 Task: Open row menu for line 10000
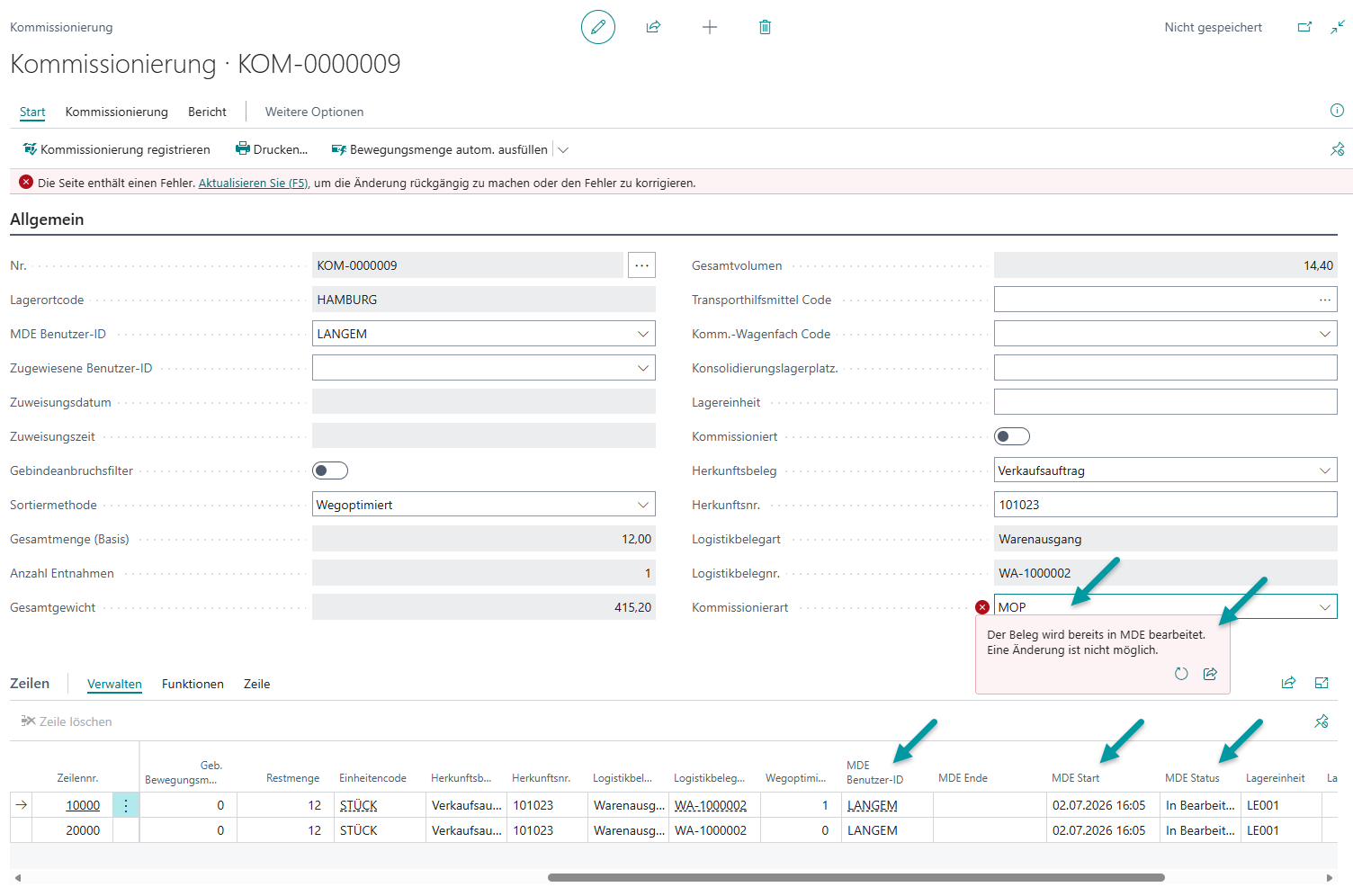point(126,805)
